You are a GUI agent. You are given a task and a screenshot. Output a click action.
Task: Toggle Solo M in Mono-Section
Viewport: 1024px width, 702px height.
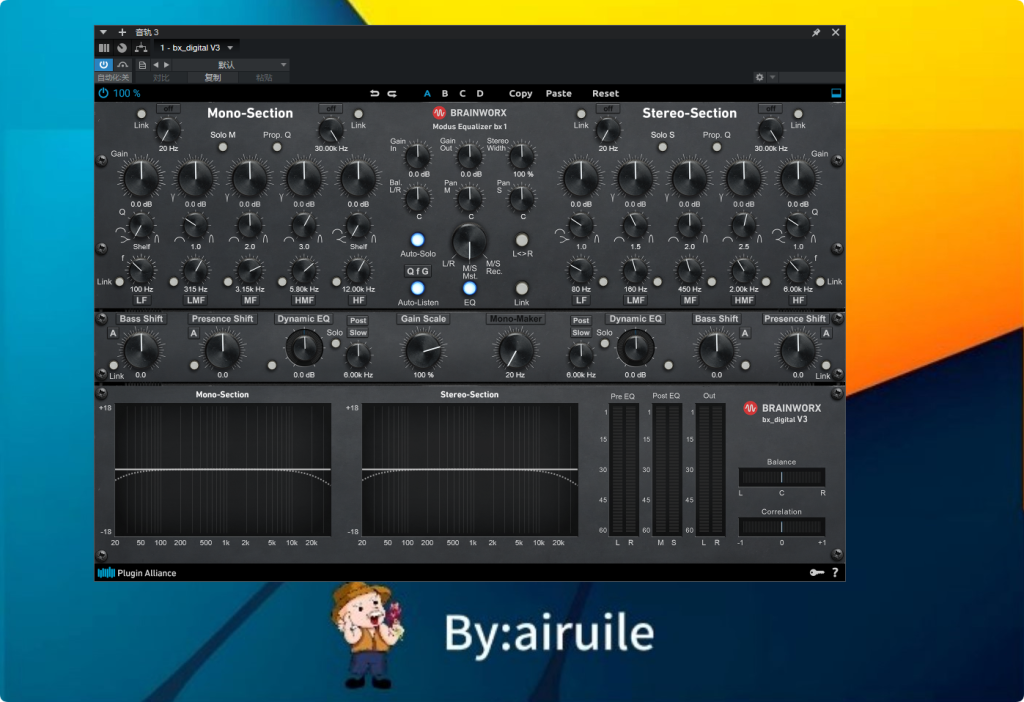223,147
